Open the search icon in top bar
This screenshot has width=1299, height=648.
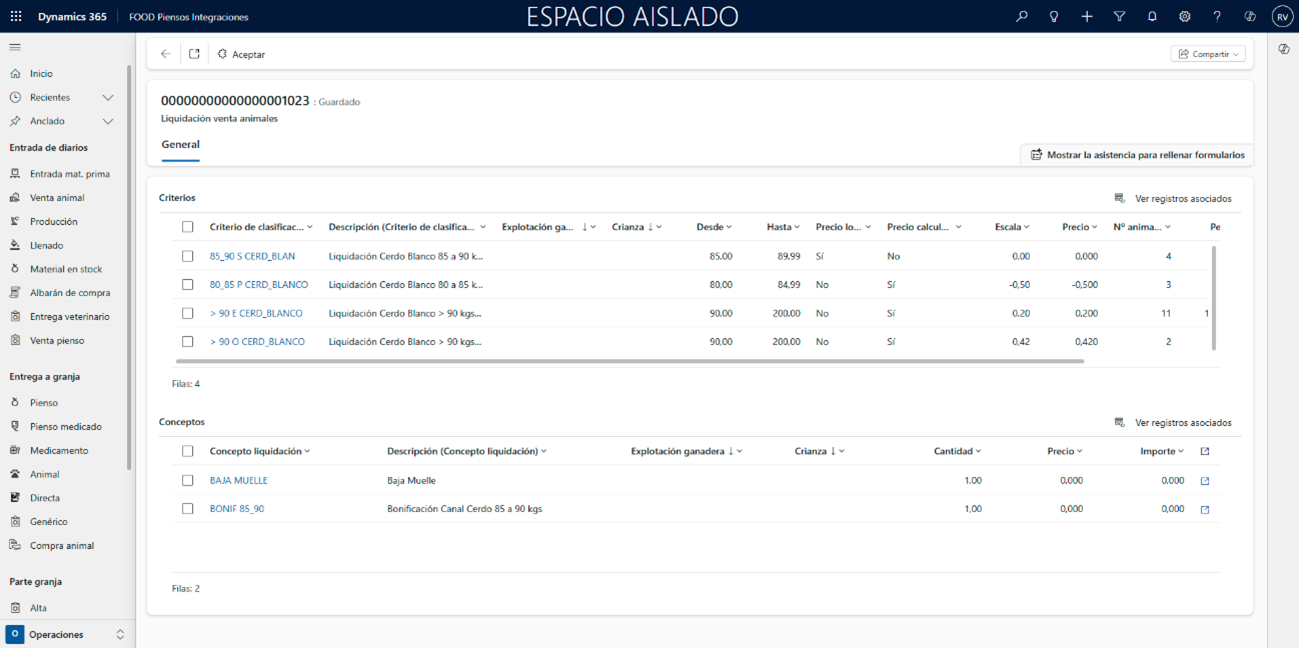(1021, 17)
